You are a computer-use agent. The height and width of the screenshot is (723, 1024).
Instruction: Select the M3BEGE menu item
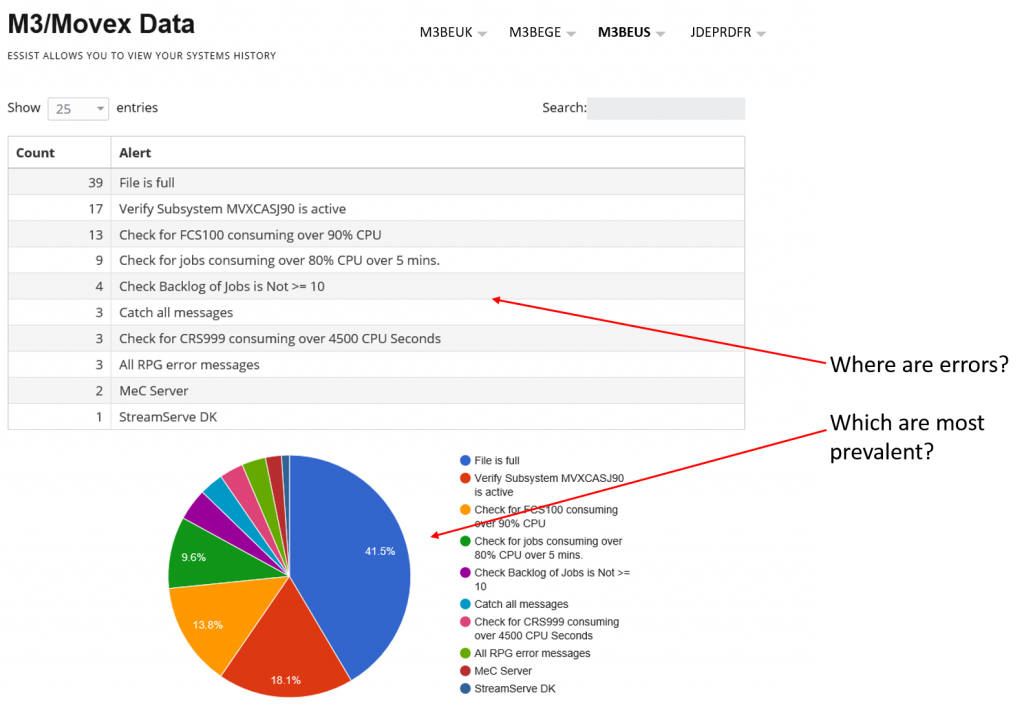click(541, 32)
